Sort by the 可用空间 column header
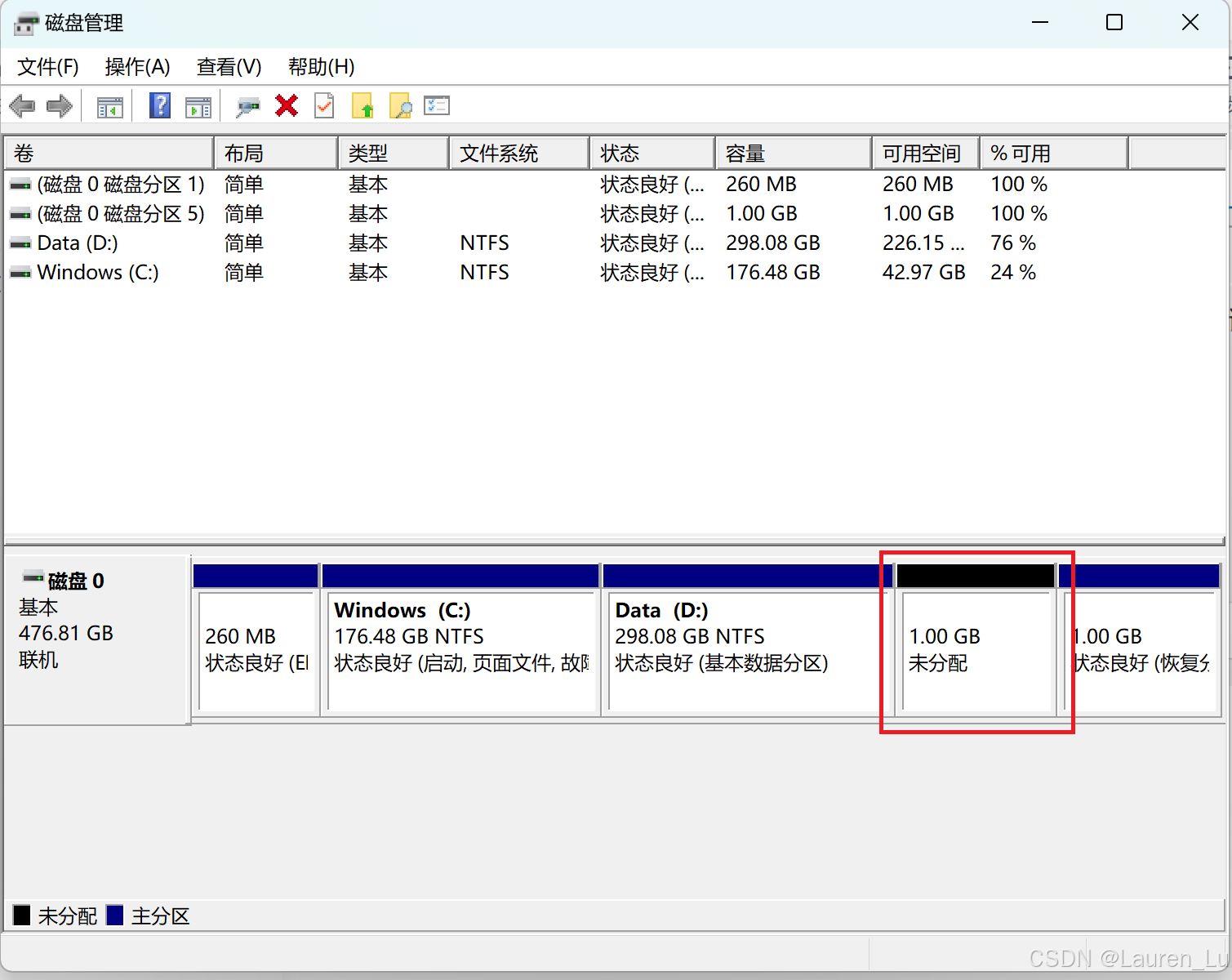 click(x=926, y=154)
